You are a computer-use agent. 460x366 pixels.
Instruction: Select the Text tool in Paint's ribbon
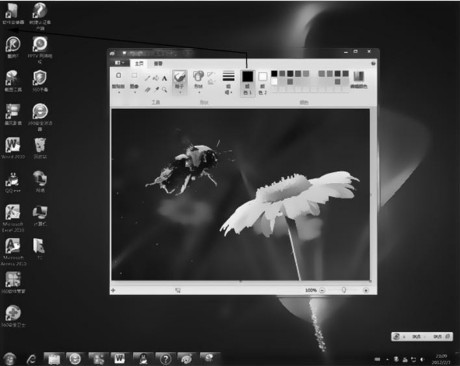click(x=164, y=79)
